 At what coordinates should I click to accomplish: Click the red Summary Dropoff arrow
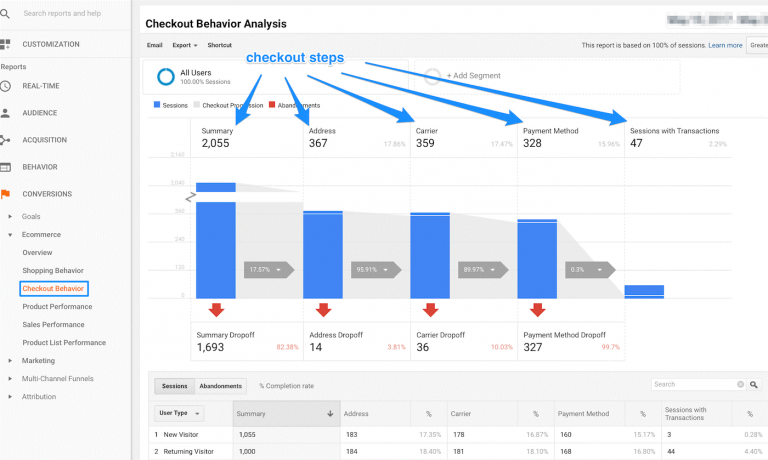(215, 309)
